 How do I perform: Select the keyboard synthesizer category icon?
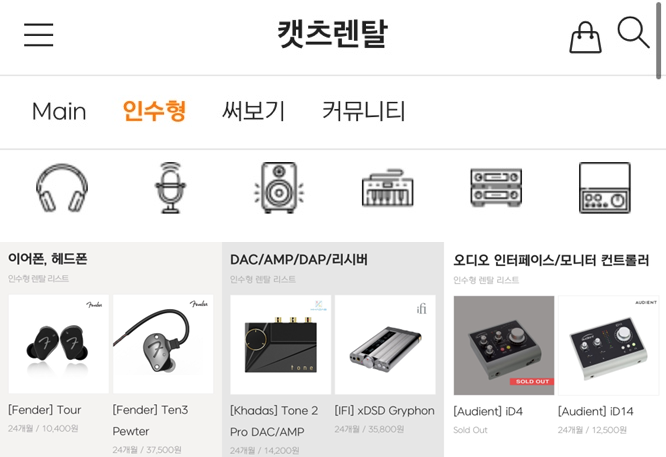387,188
